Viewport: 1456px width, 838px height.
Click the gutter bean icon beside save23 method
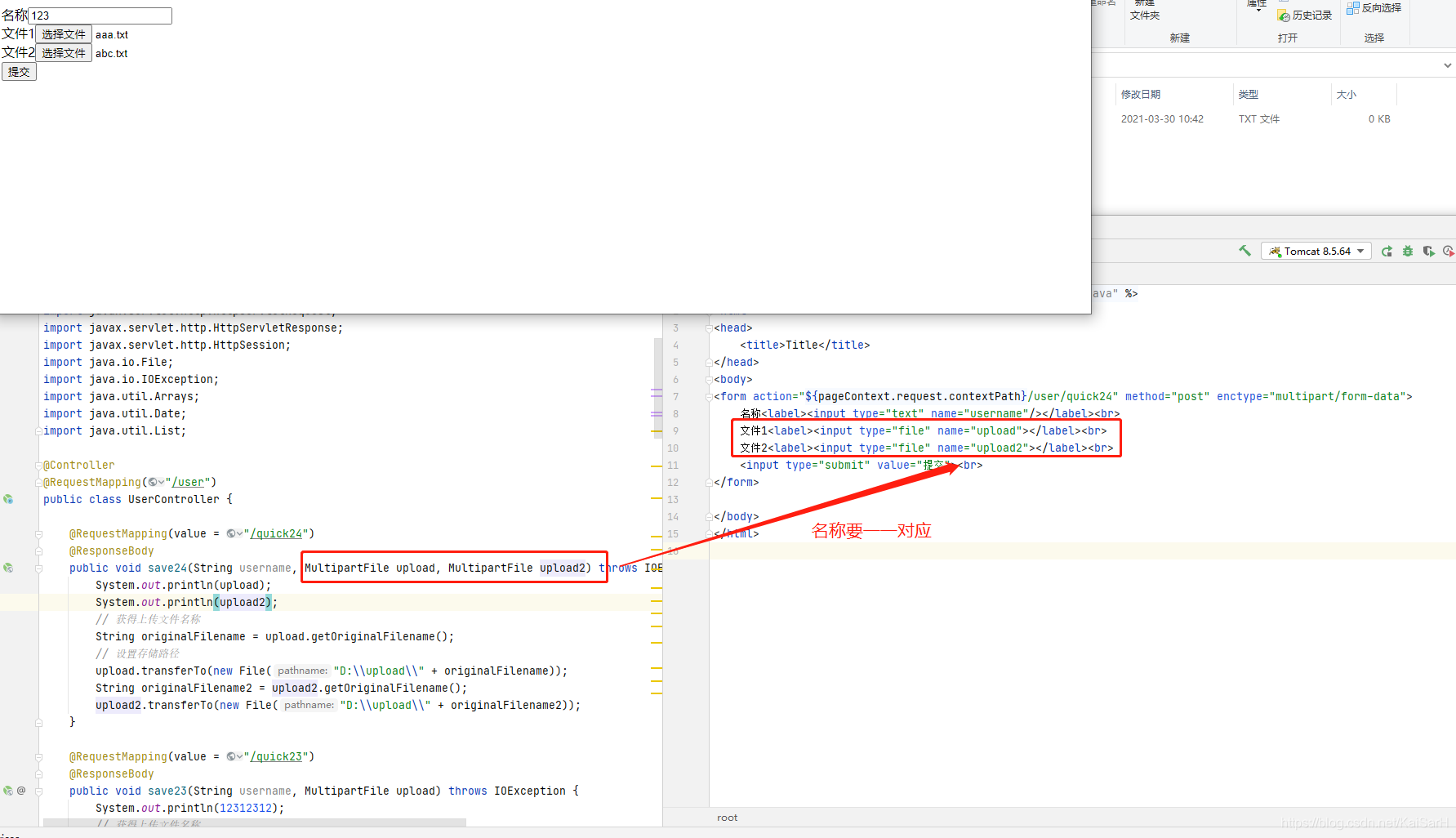8,791
